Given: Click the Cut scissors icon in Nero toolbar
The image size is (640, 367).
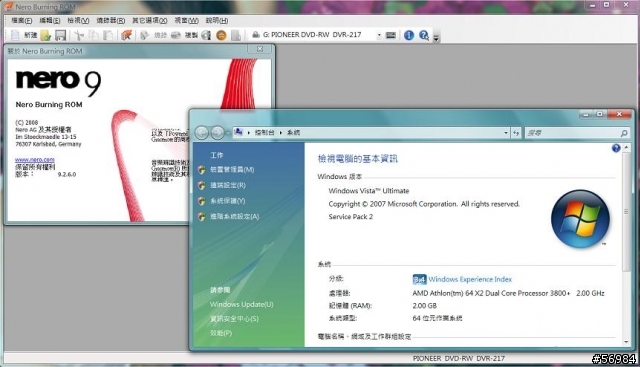Looking at the screenshot, I should tap(79, 36).
